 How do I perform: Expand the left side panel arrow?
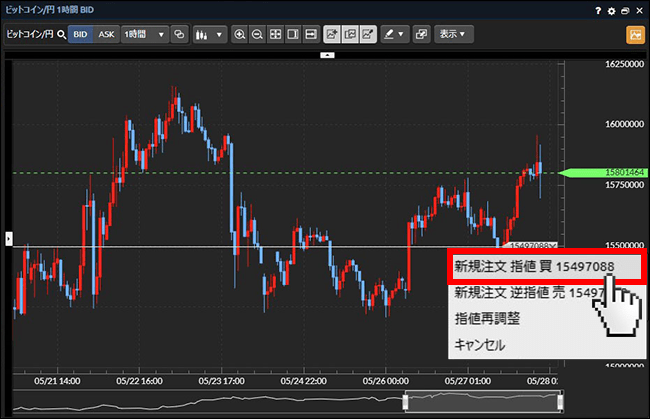(8, 238)
